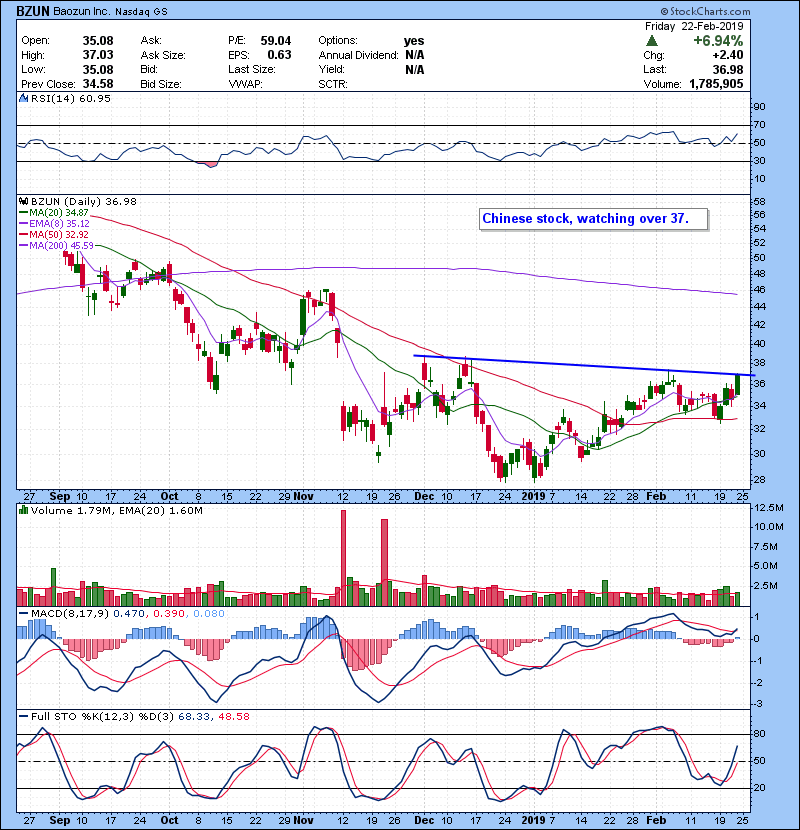Click the Chg value +2.40

click(x=727, y=55)
